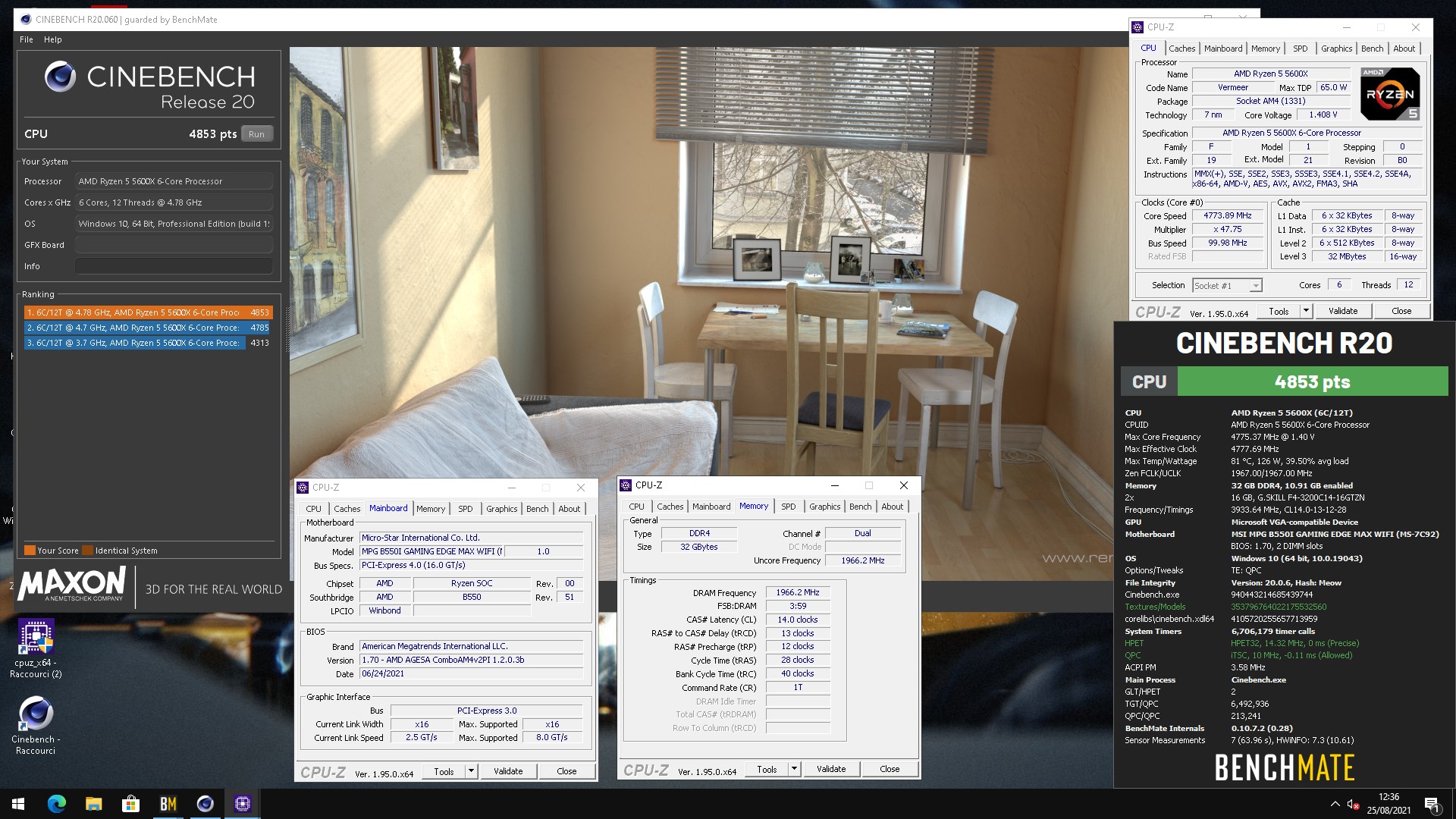Click Close button in top CPU-Z window
Screen dimensions: 1456x819
click(1401, 311)
